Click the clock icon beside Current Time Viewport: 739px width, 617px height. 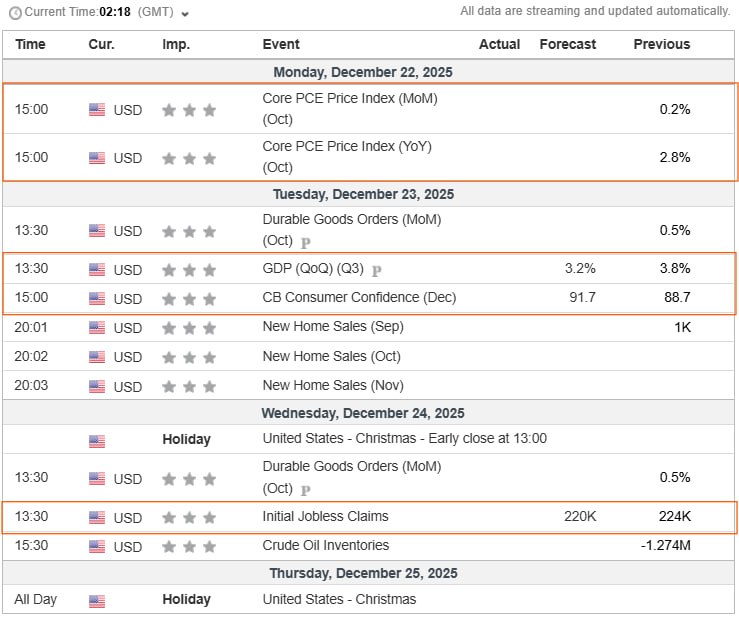point(15,13)
